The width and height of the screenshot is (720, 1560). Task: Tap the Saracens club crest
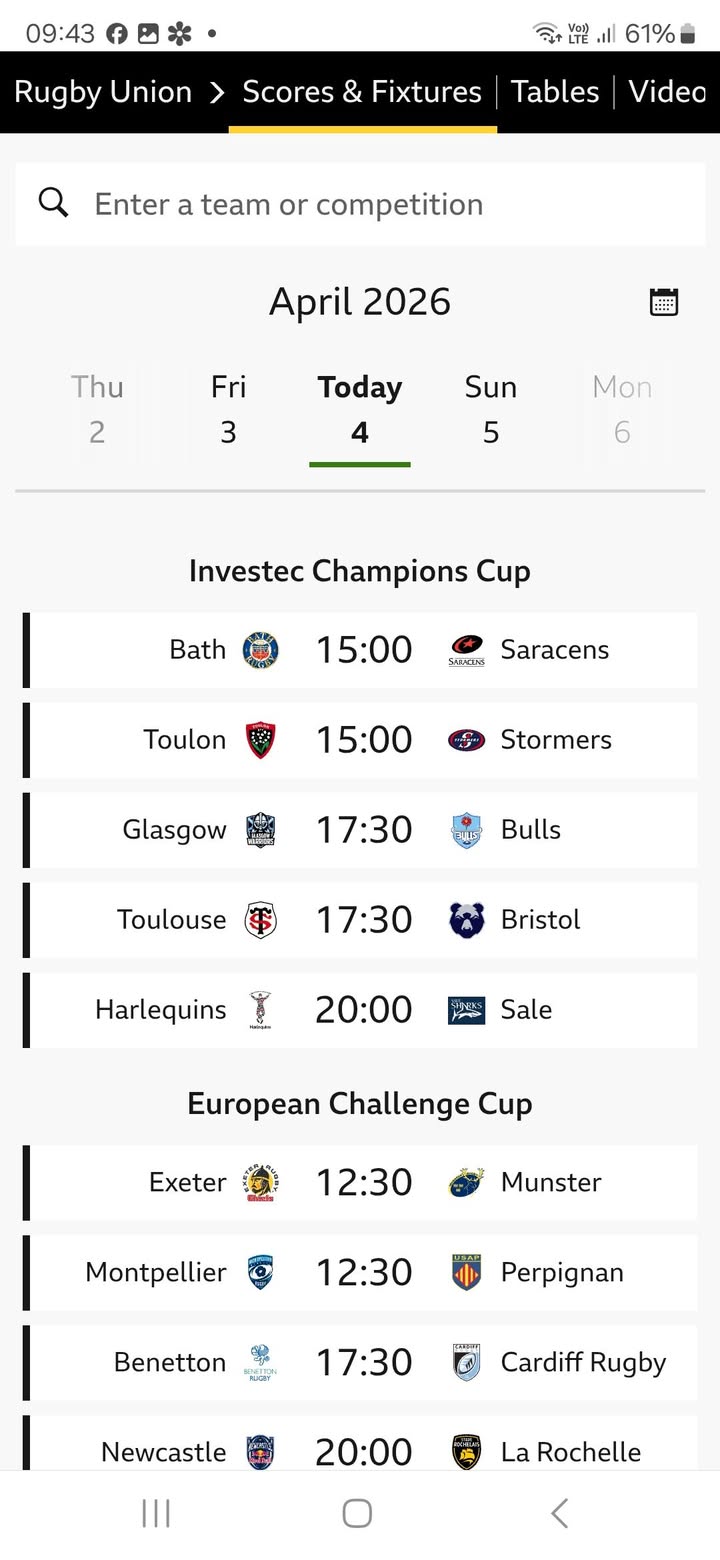point(466,650)
